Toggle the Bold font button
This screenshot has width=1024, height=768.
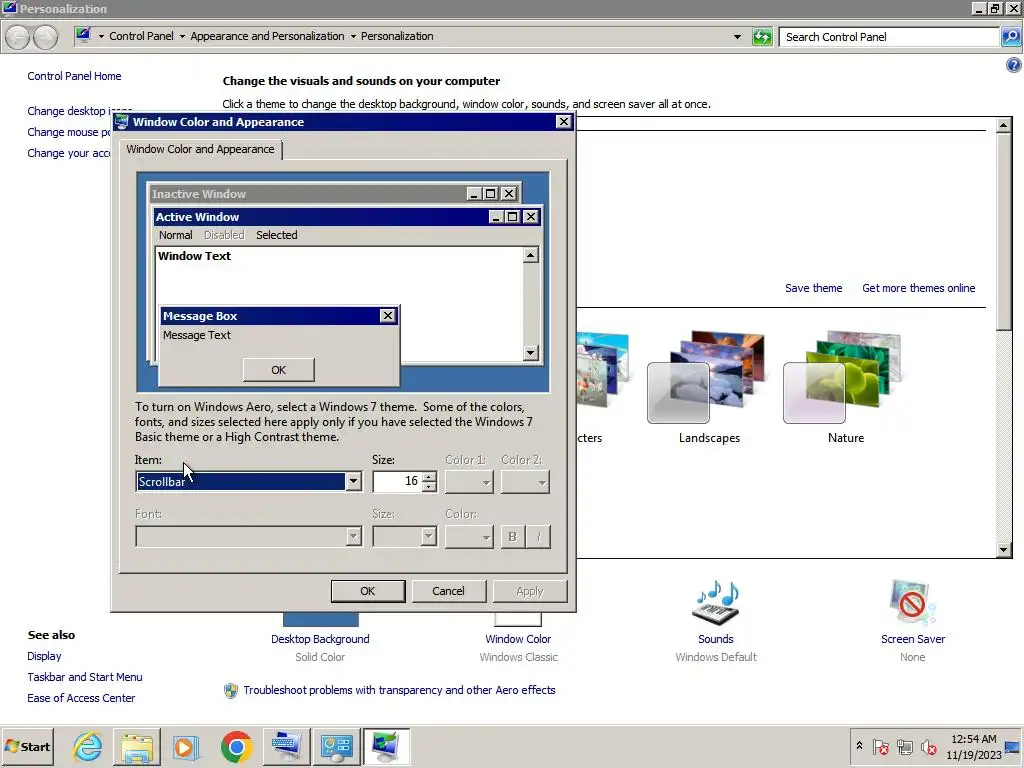point(513,537)
